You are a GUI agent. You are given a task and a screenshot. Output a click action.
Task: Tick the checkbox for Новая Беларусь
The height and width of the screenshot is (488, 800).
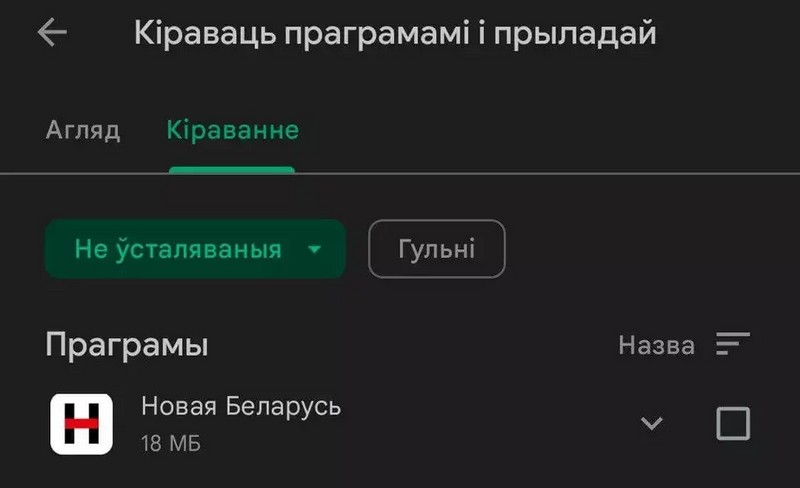point(733,423)
